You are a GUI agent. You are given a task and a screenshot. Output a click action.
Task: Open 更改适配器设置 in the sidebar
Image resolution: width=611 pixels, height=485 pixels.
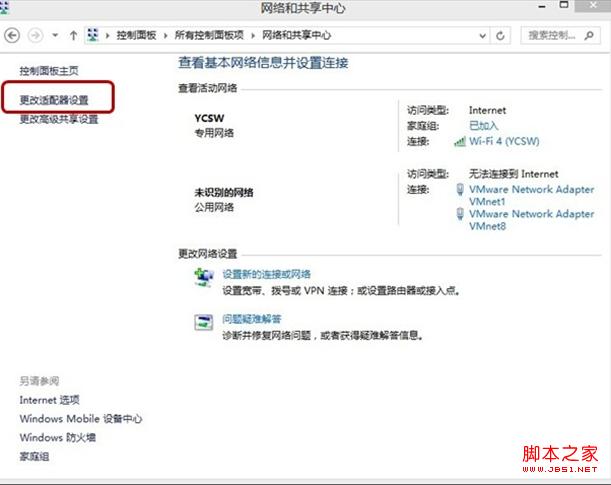pos(54,100)
